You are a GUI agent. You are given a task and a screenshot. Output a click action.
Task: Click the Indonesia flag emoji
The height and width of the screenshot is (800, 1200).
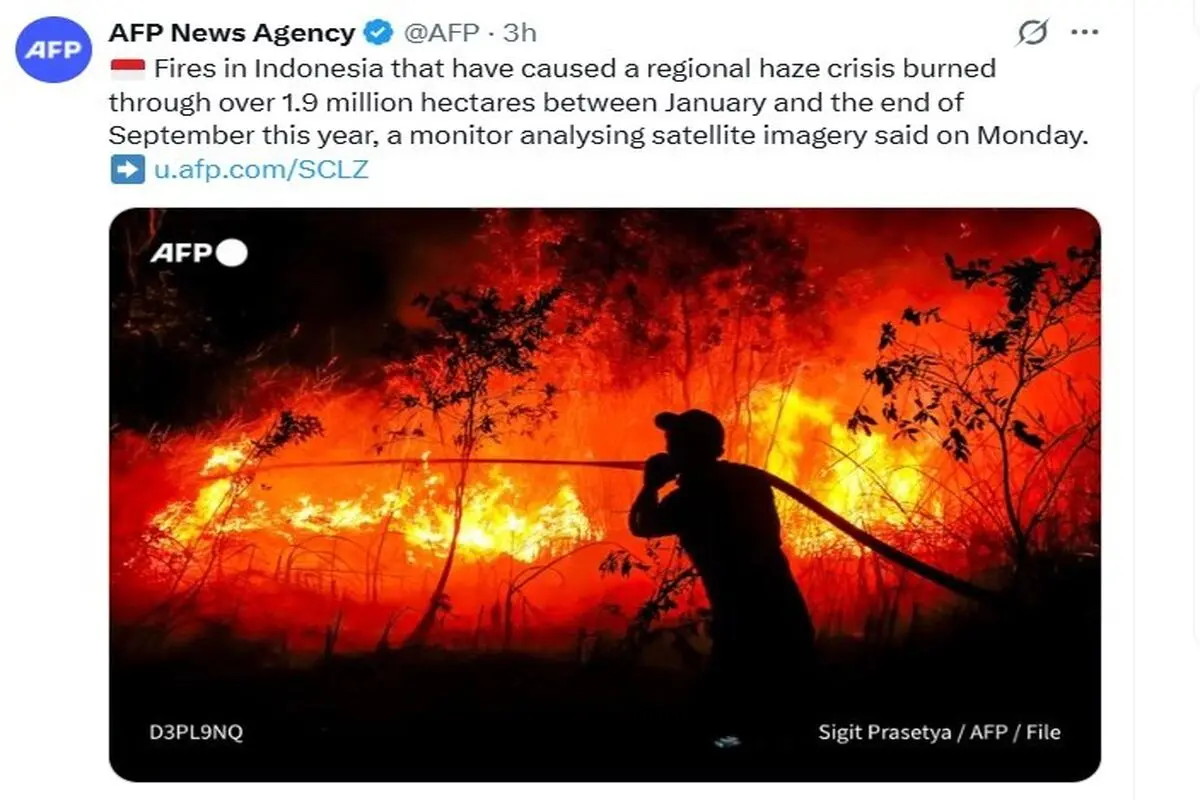tap(127, 69)
